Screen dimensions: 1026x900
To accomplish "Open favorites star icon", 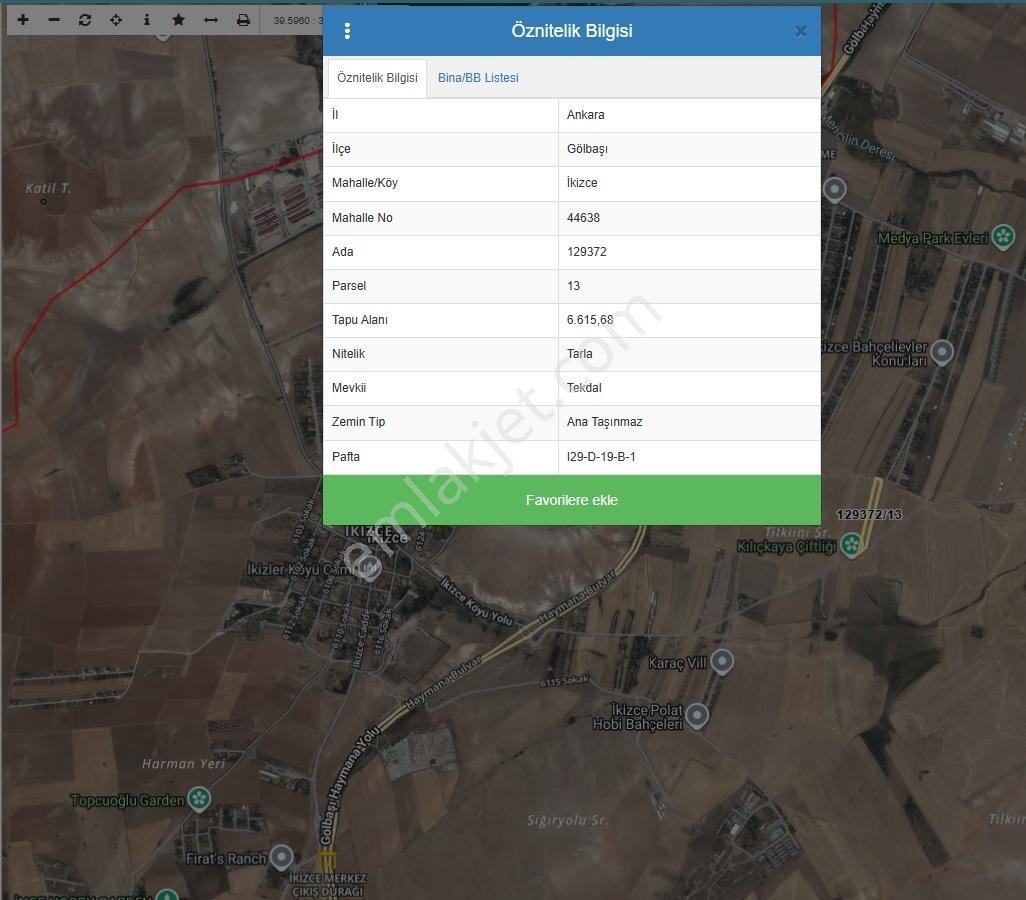I will click(178, 20).
